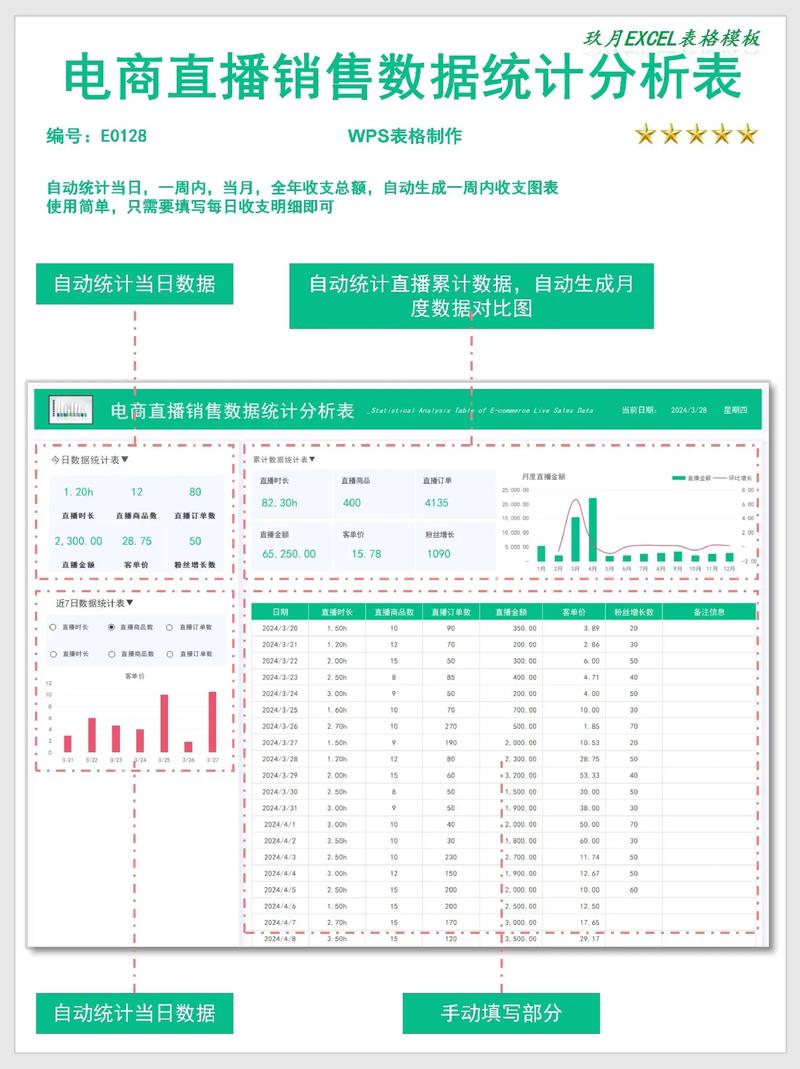Collapse the 累计数据统计 section

tap(312, 462)
